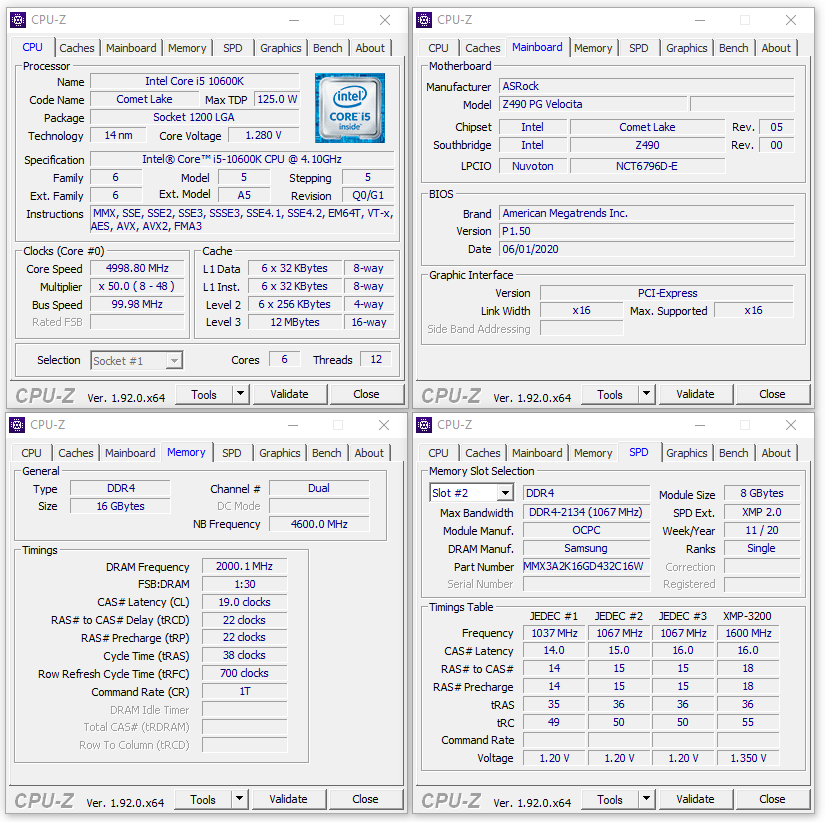This screenshot has width=825, height=822.
Task: Click Close button in CPU window
Action: click(x=366, y=394)
